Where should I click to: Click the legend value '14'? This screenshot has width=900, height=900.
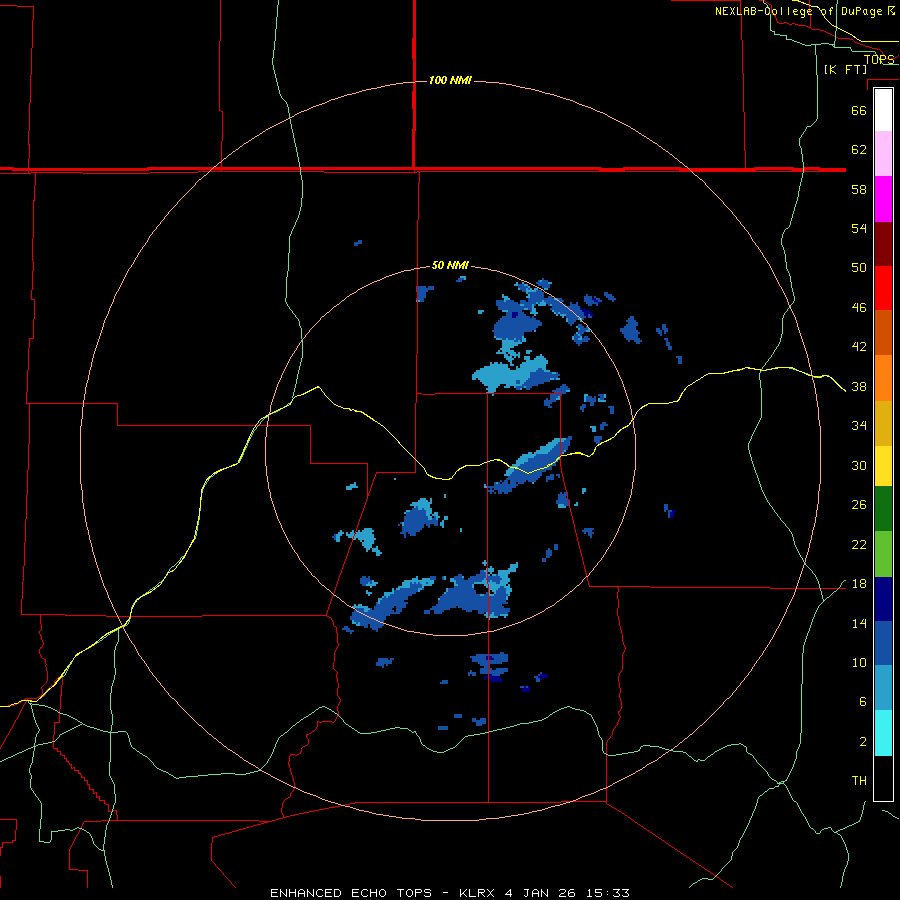pyautogui.click(x=859, y=623)
